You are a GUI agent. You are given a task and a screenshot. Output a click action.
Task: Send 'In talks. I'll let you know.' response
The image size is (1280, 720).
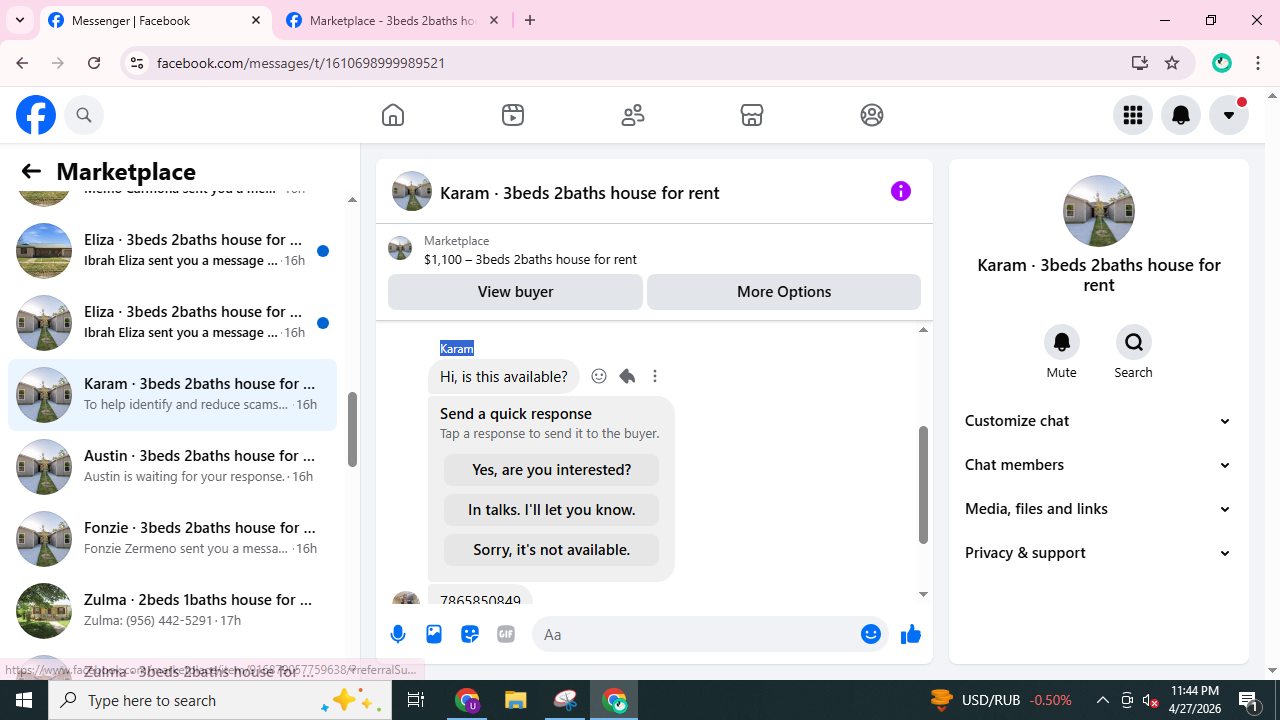click(551, 510)
